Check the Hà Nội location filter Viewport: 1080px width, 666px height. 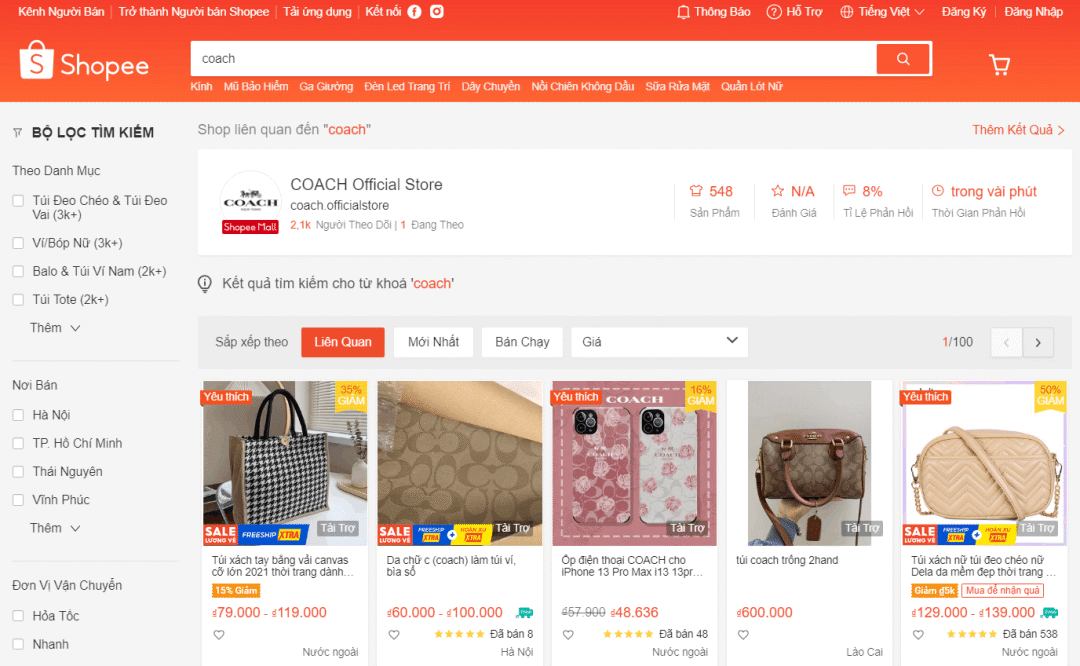pyautogui.click(x=17, y=414)
